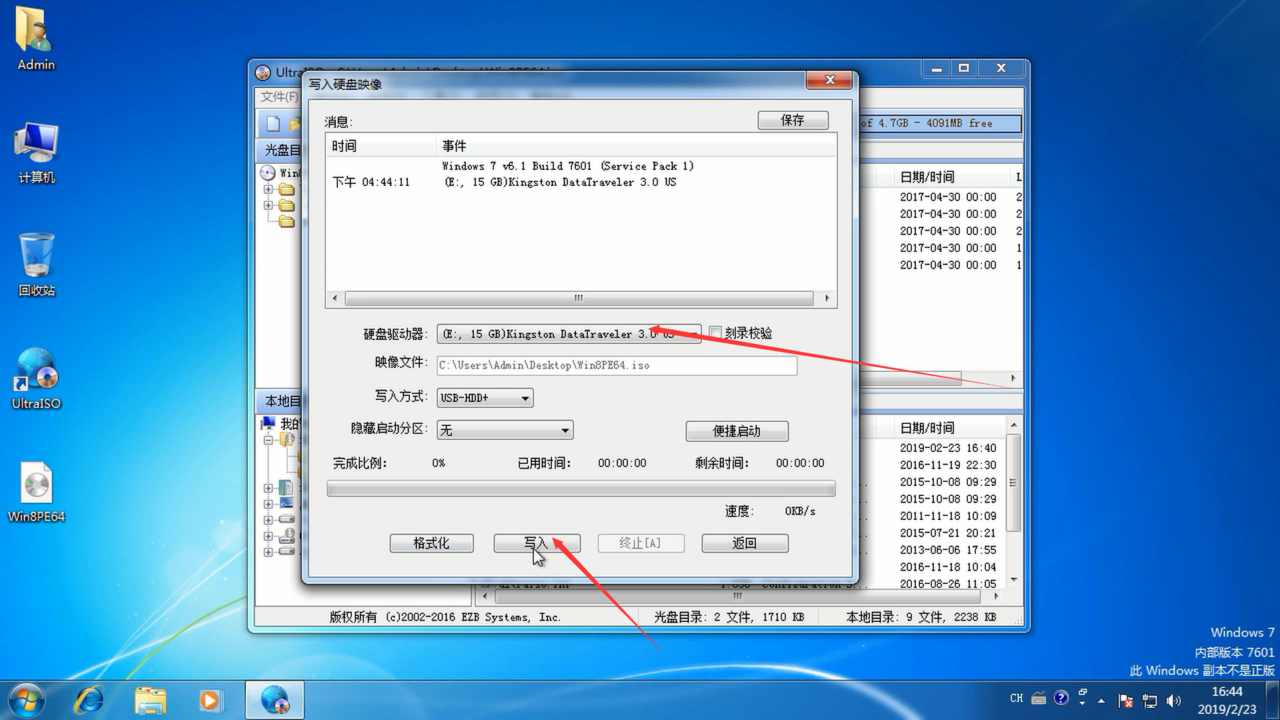This screenshot has width=1280, height=720.
Task: Expand the second folder in the disc tree
Action: [x=268, y=205]
